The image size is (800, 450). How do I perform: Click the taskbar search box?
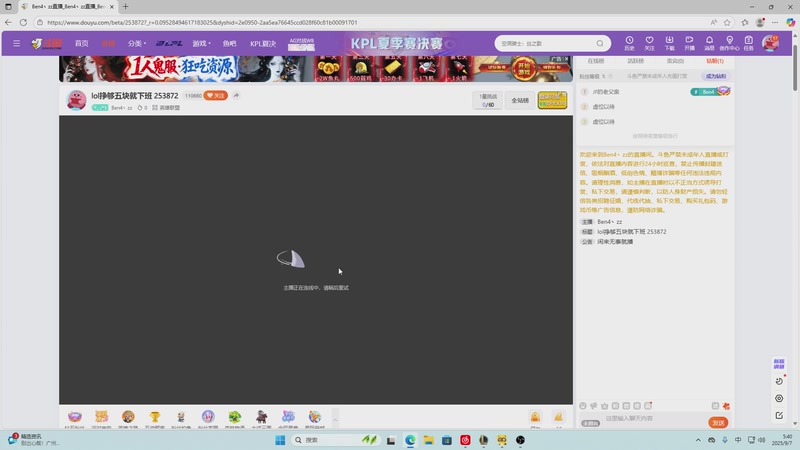pyautogui.click(x=336, y=440)
